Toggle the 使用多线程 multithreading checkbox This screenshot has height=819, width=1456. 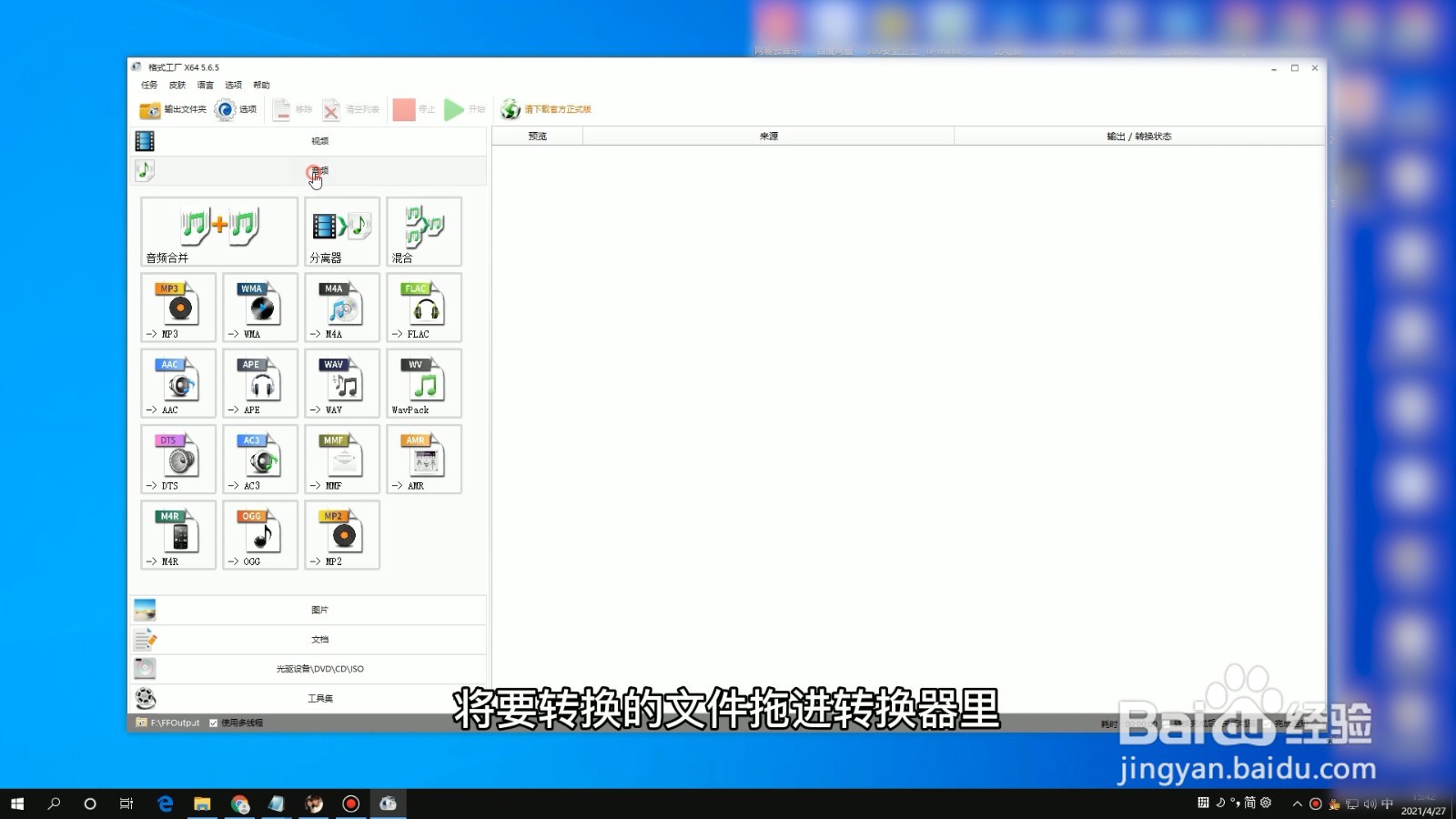tap(213, 722)
